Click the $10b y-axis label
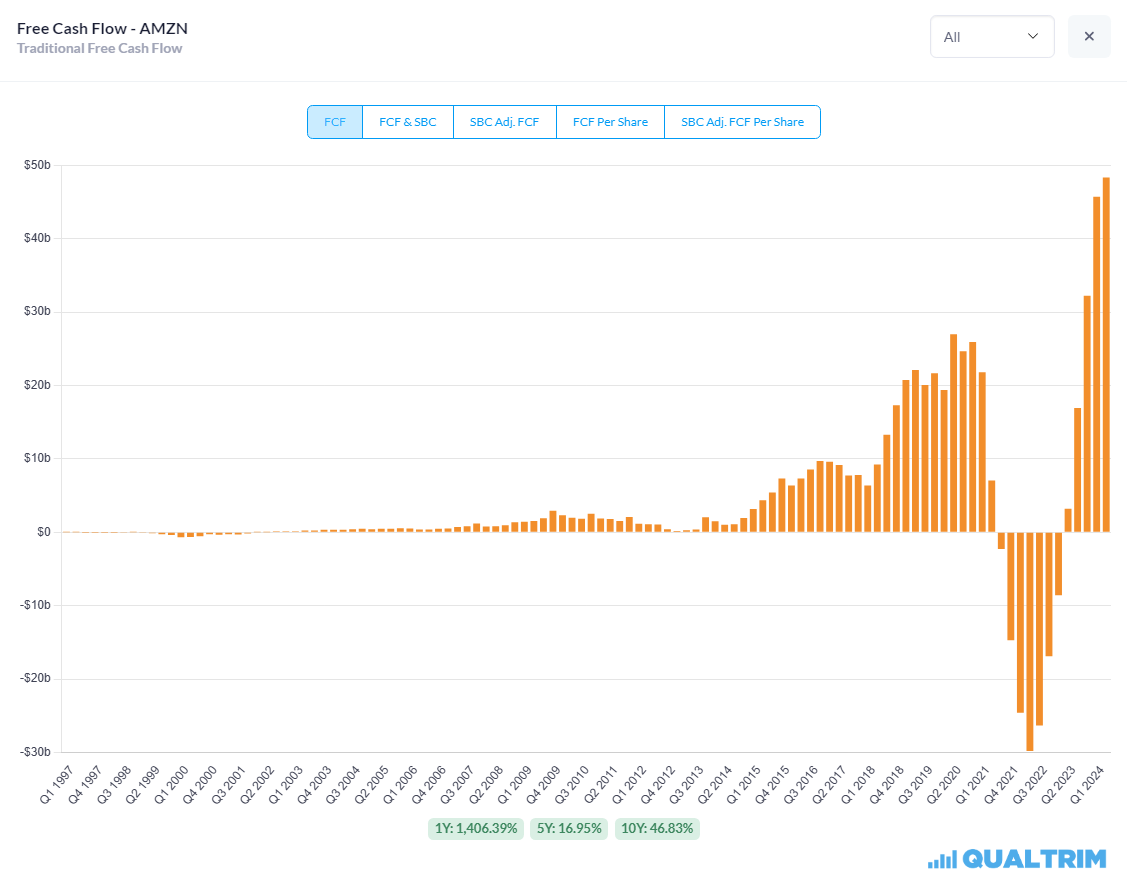 [37, 459]
